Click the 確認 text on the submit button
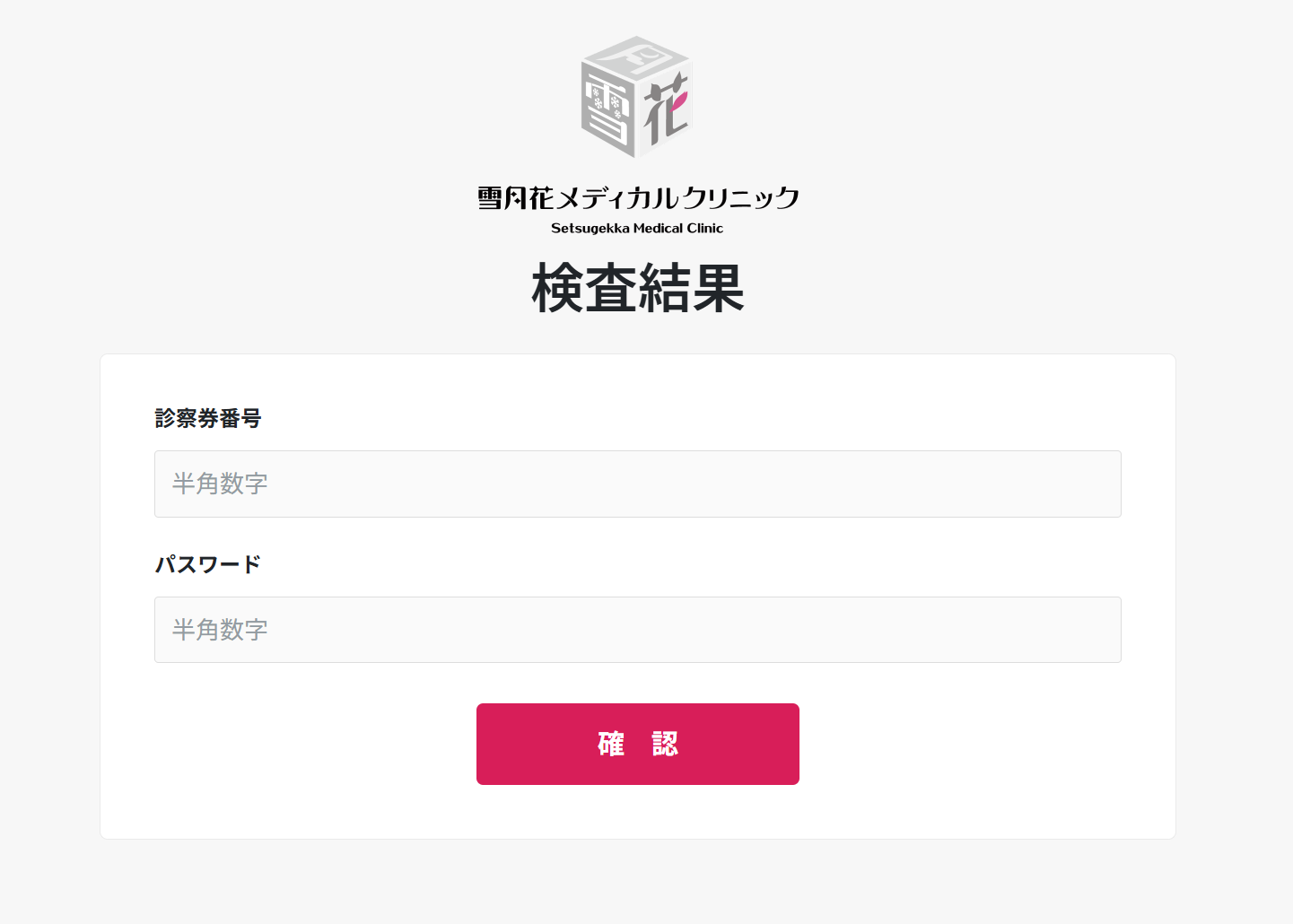This screenshot has height=924, width=1293. [x=638, y=744]
